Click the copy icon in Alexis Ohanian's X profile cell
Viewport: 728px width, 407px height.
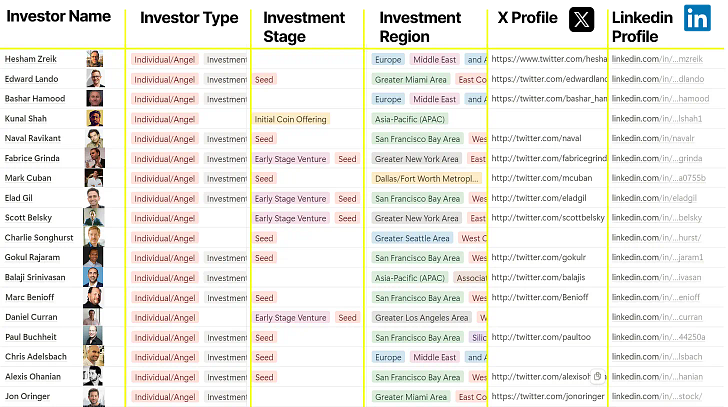(598, 376)
